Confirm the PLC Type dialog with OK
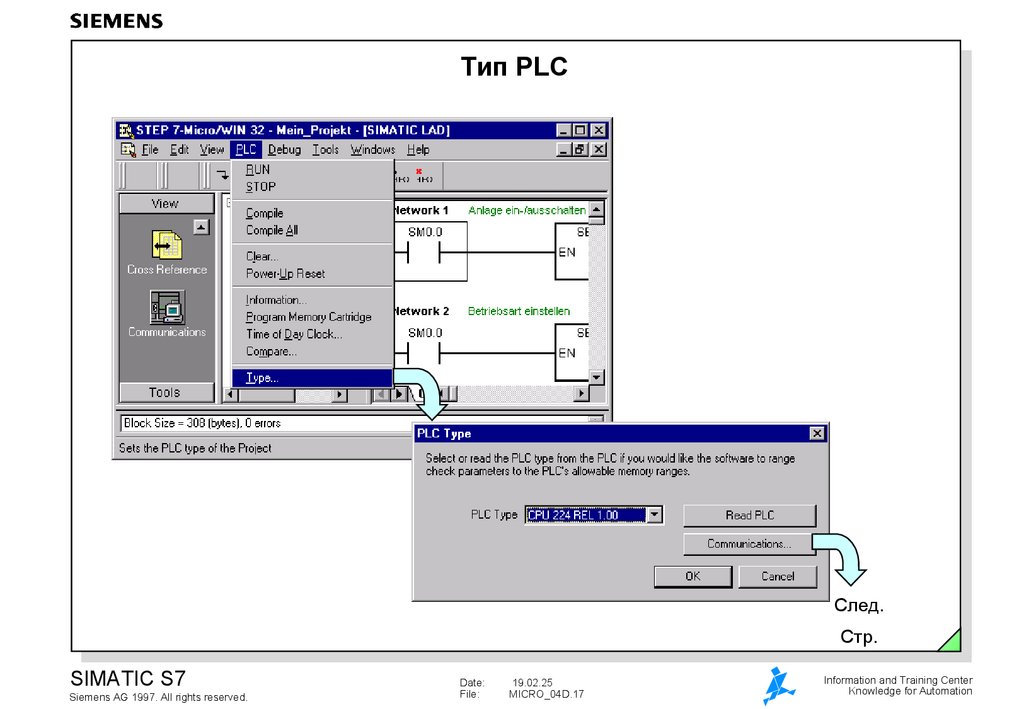This screenshot has width=1024, height=709. click(693, 576)
